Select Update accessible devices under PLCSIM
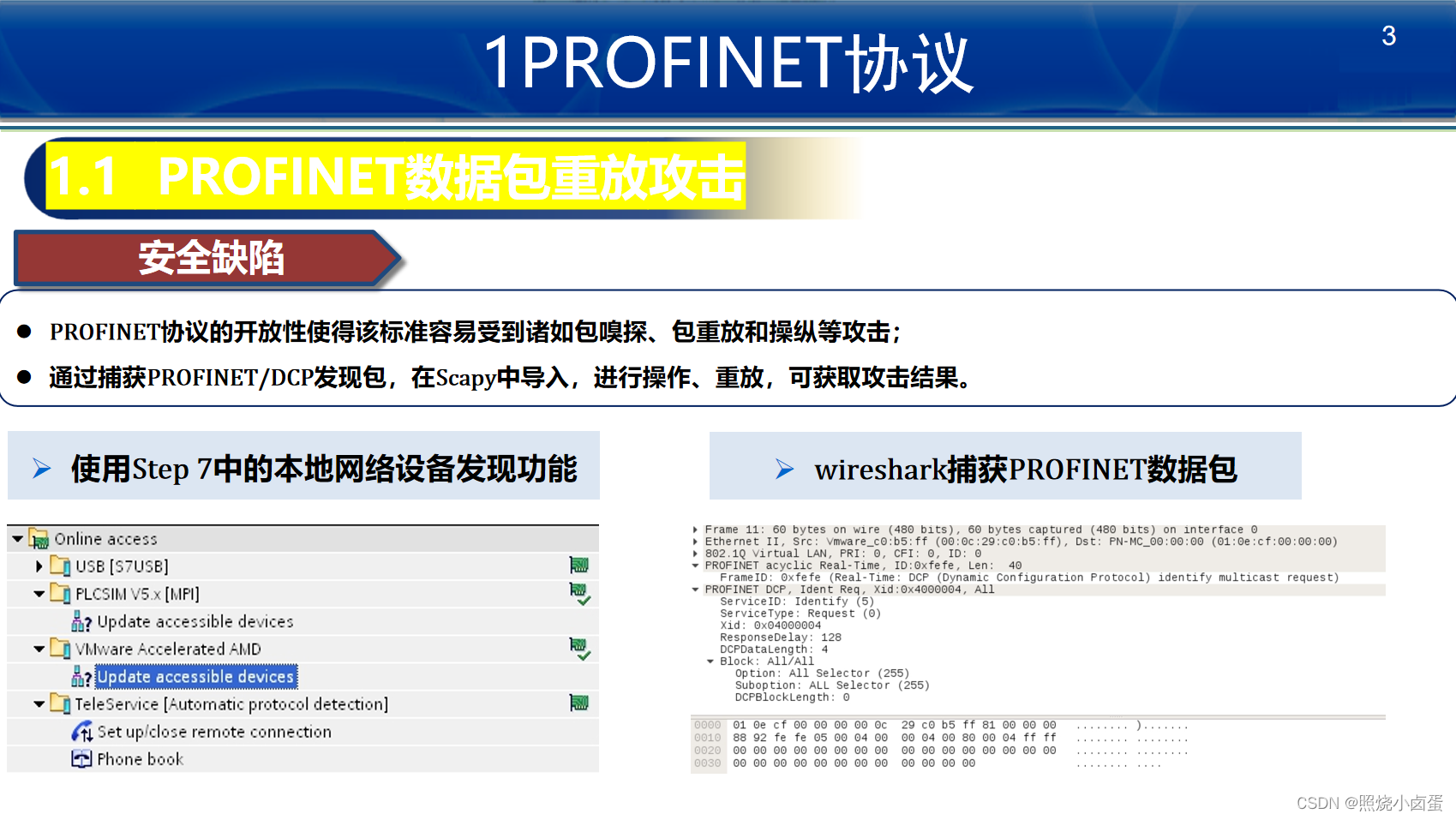 pyautogui.click(x=195, y=621)
